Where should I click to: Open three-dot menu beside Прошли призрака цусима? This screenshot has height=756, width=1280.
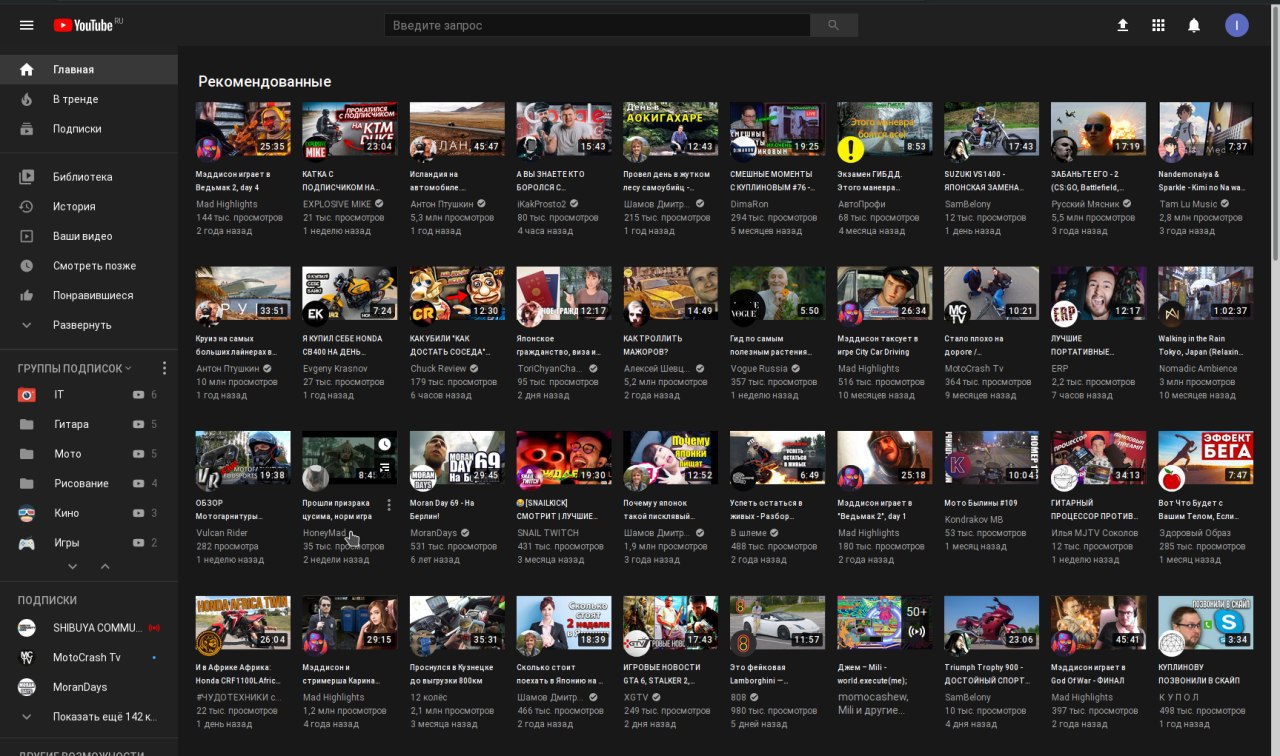point(389,505)
